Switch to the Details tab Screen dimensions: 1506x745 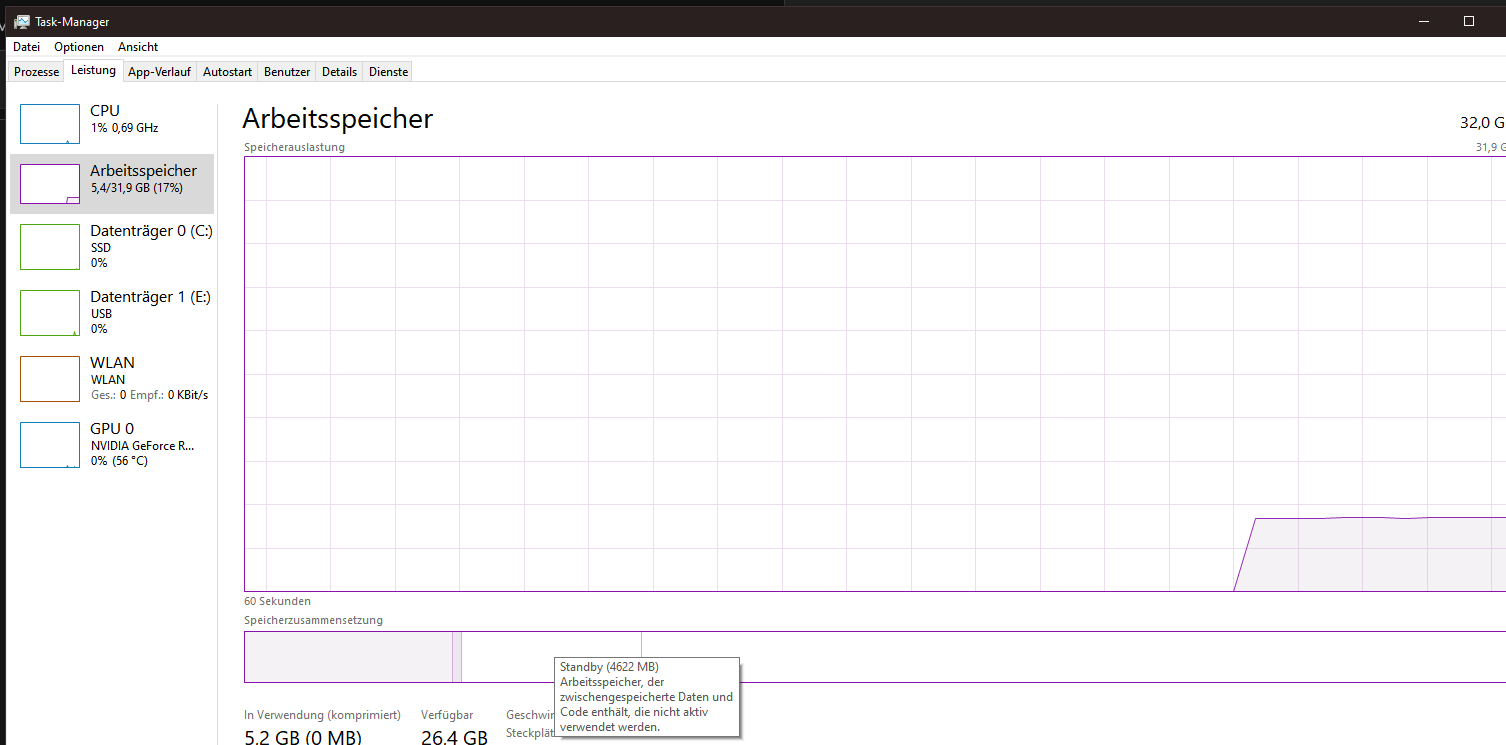339,71
